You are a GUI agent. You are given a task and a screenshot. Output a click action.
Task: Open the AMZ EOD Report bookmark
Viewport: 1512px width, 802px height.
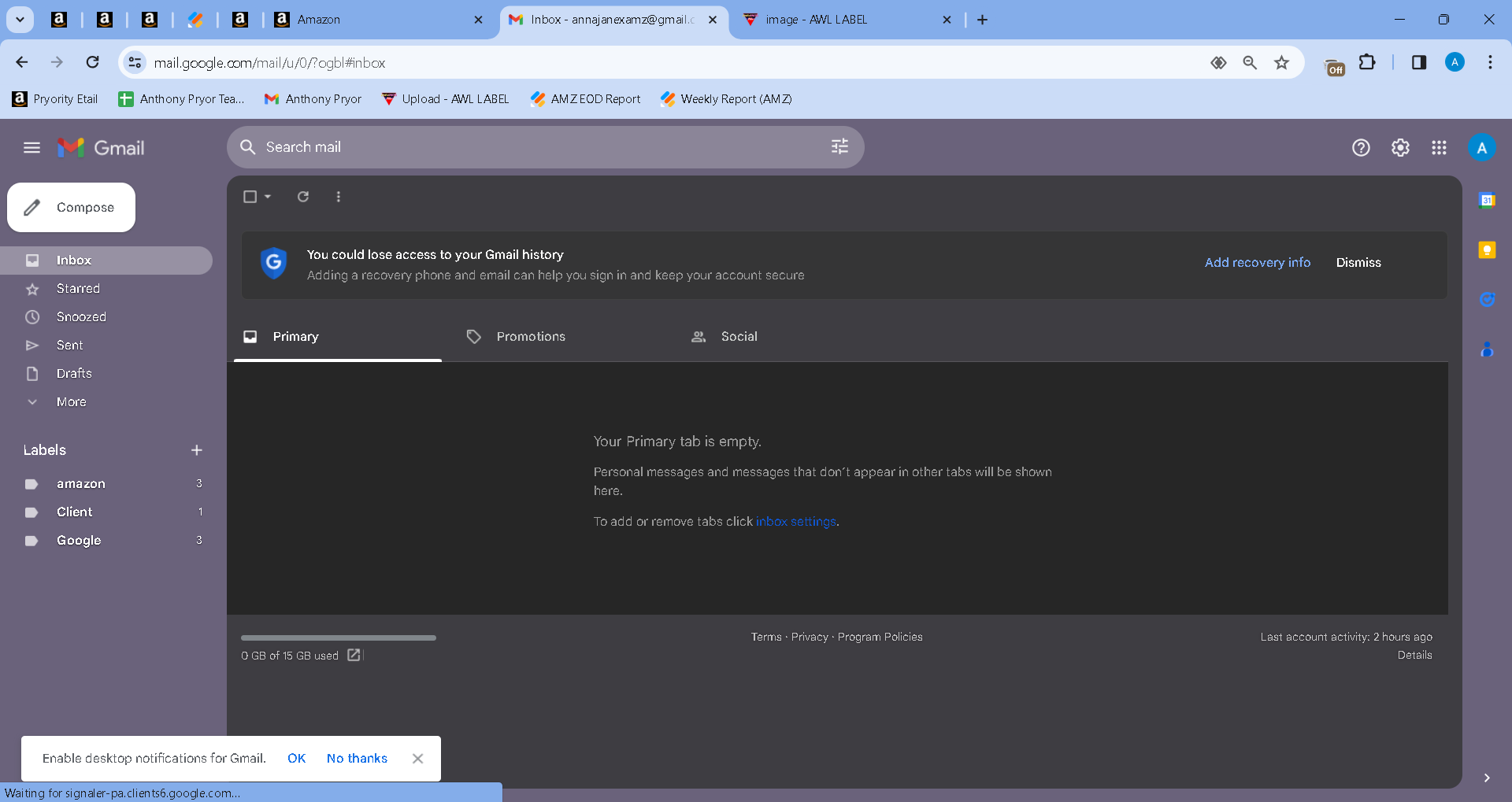(x=585, y=99)
